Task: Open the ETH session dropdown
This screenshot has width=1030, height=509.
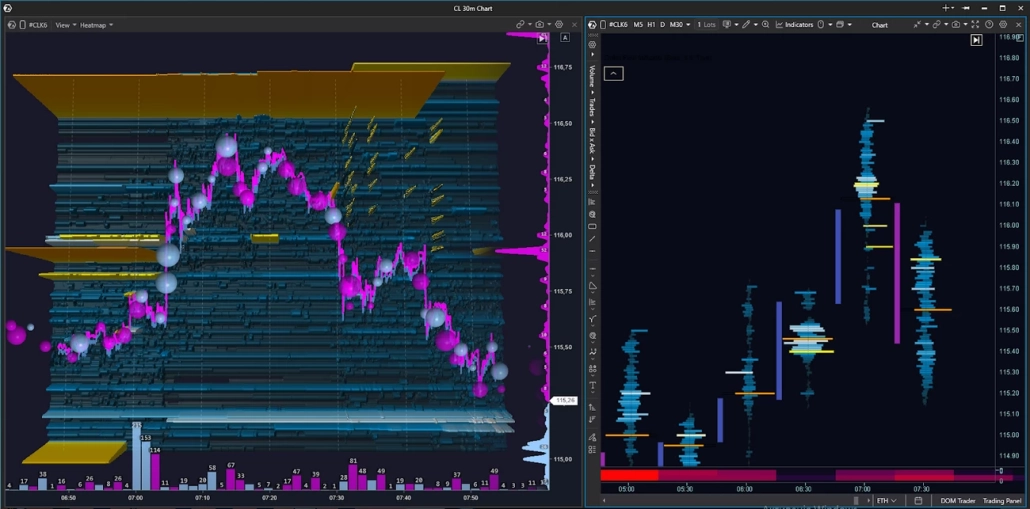Action: coord(886,501)
